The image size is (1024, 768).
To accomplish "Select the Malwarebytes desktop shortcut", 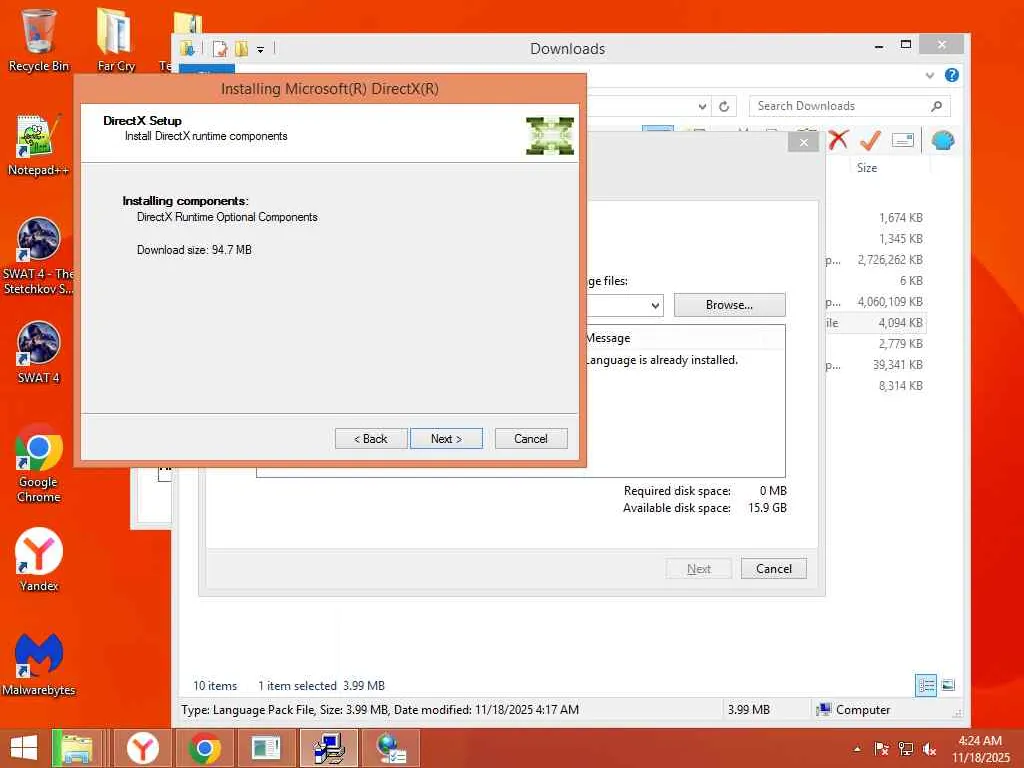I will click(x=38, y=665).
